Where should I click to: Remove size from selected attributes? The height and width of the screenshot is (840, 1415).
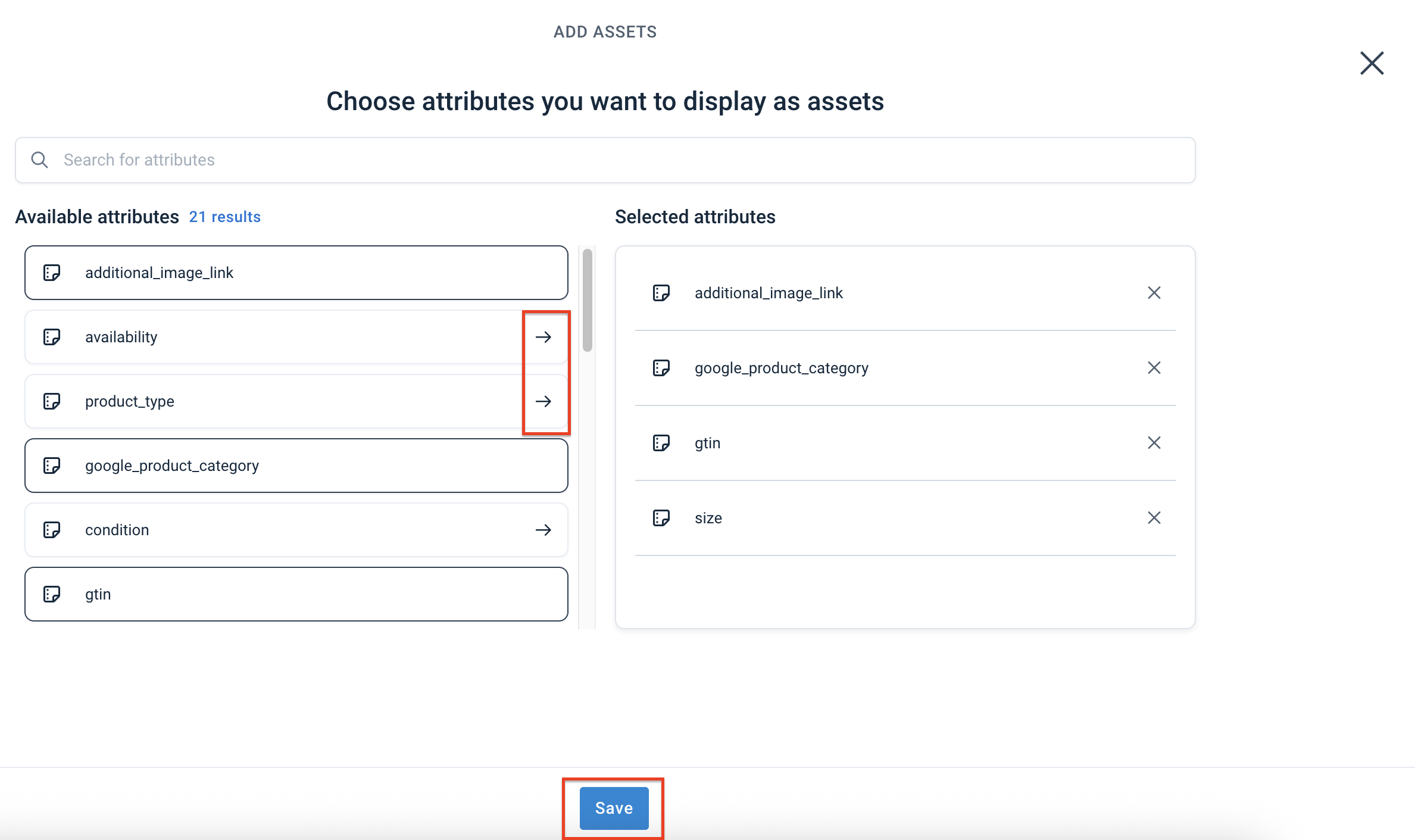coord(1154,517)
